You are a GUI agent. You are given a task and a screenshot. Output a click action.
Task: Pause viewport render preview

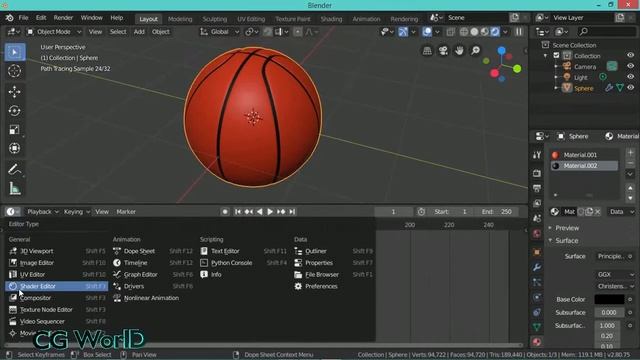tap(519, 32)
